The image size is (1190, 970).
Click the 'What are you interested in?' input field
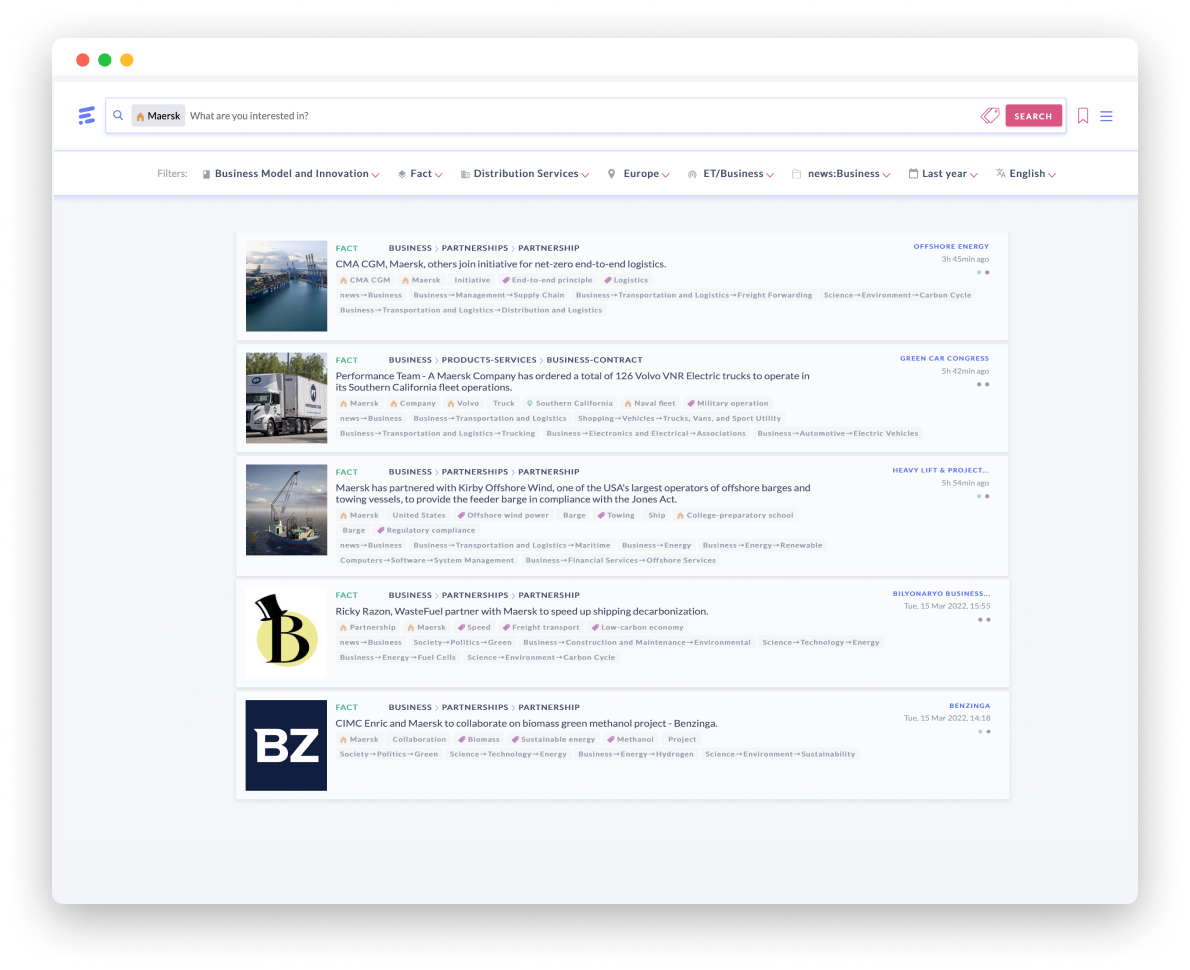tap(249, 115)
